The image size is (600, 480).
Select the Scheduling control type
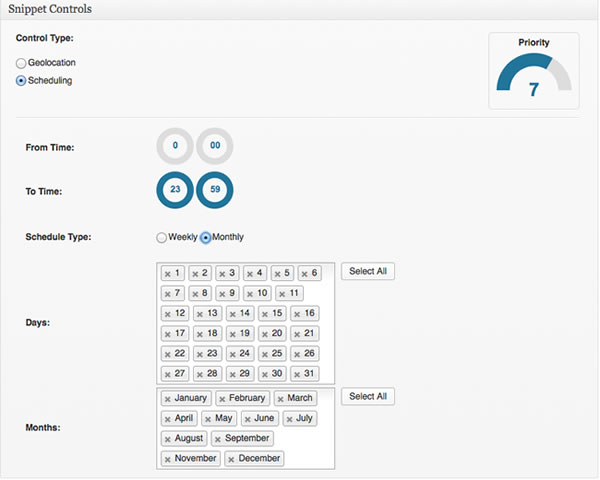pos(21,81)
